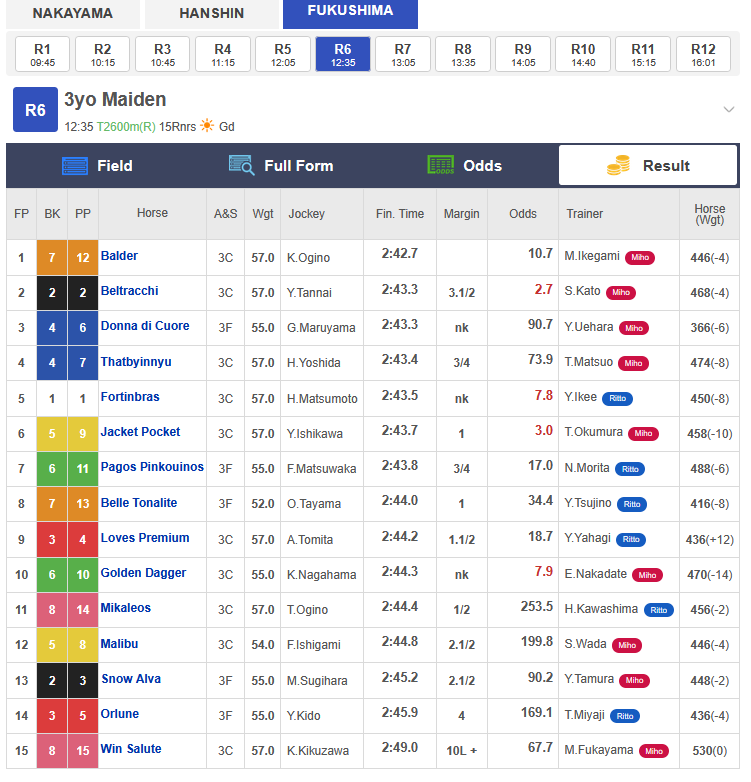The width and height of the screenshot is (751, 782).
Task: Click finish time 2:49.0
Action: click(x=399, y=748)
